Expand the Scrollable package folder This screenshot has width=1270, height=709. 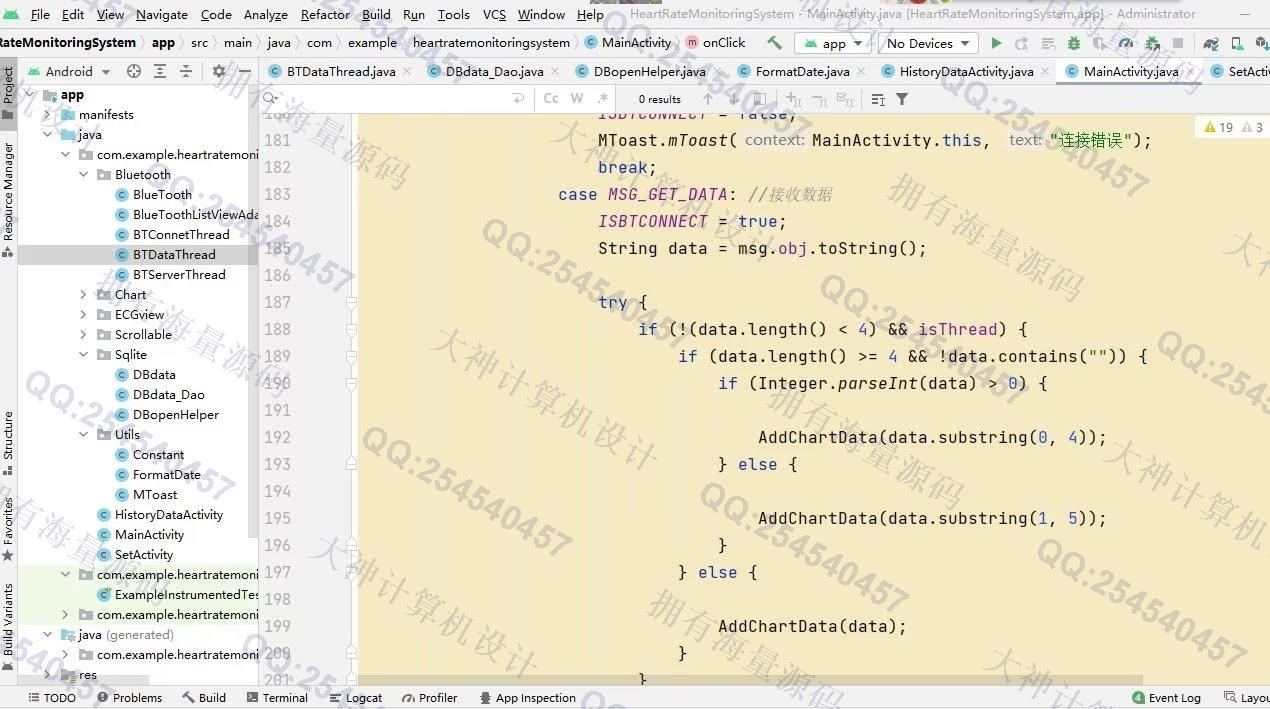[84, 334]
